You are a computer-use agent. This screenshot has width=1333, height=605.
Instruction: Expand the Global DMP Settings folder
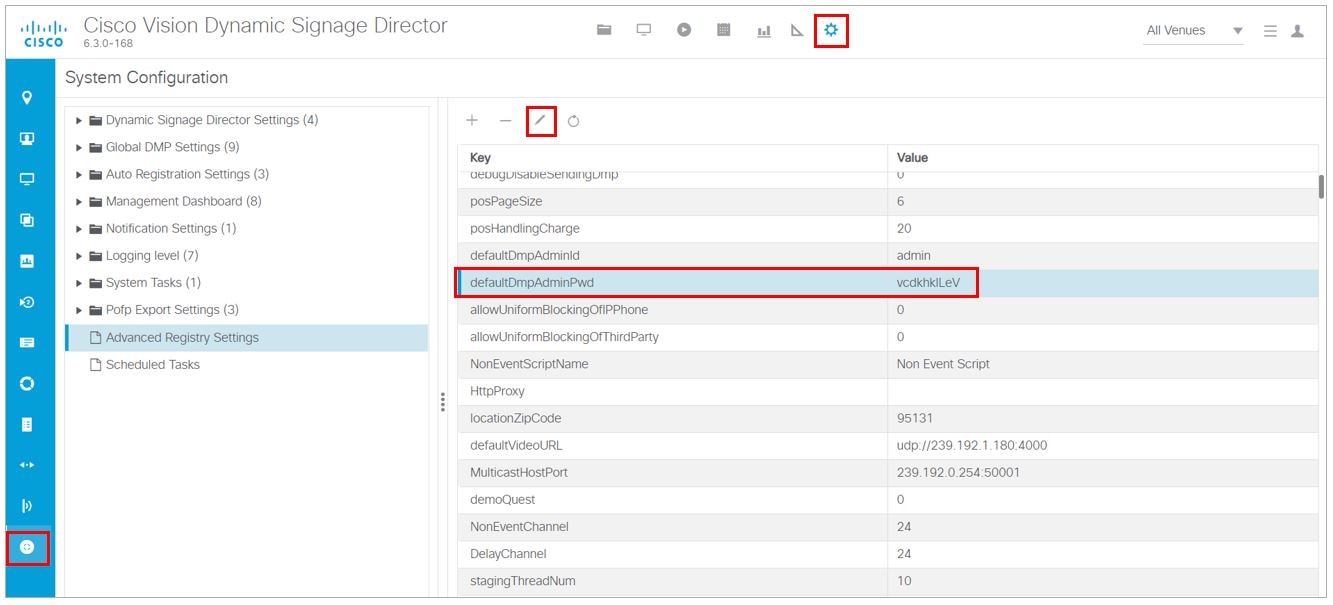pos(80,147)
